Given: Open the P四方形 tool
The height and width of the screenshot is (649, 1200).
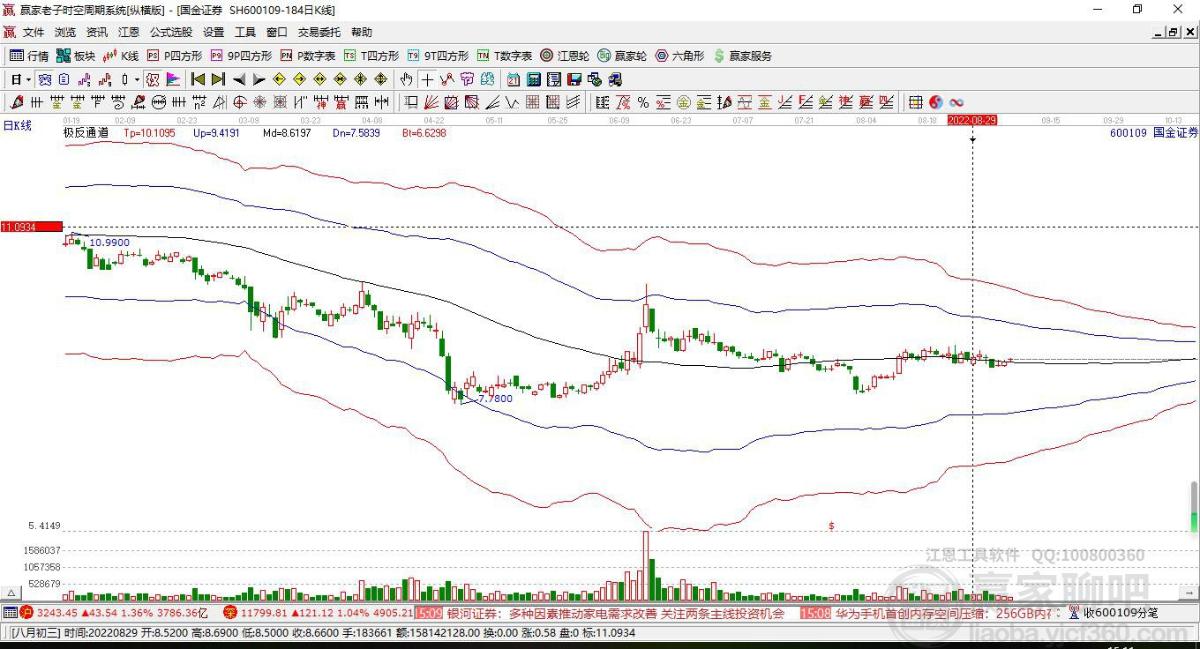Looking at the screenshot, I should [174, 56].
